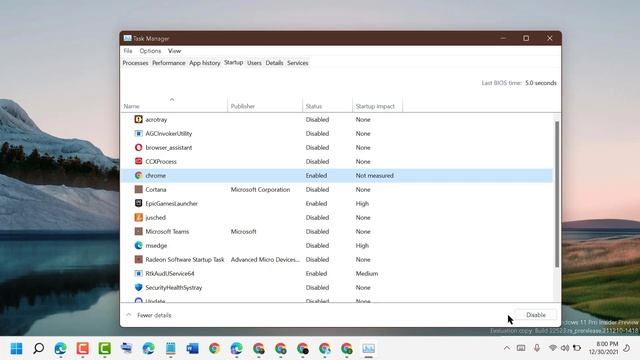The height and width of the screenshot is (360, 640).
Task: Open the taskbar clock and date
Action: pyautogui.click(x=604, y=348)
